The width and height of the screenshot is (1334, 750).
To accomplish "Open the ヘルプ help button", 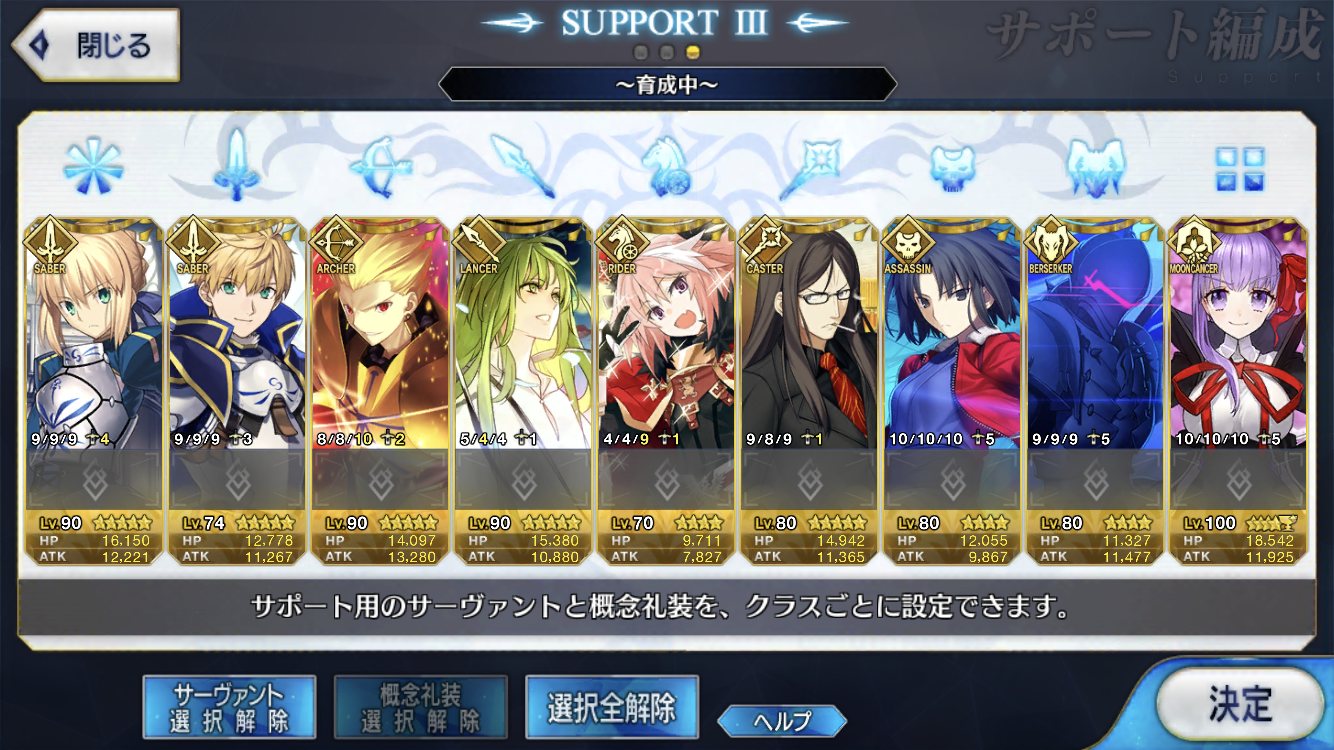I will click(781, 720).
